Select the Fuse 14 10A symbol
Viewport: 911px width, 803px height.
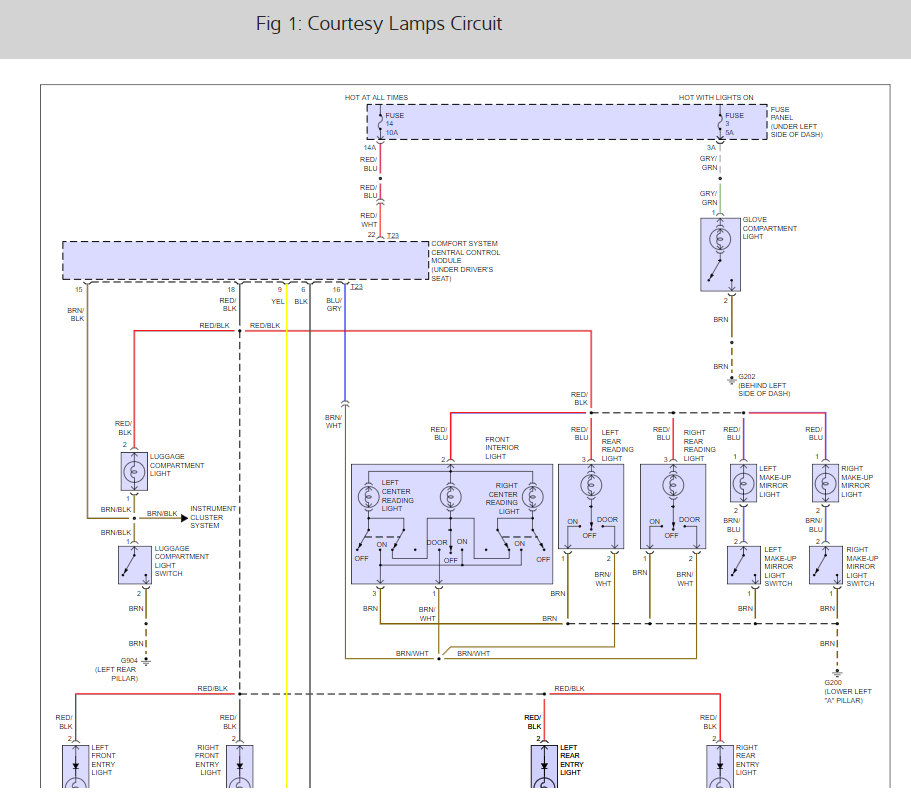(x=381, y=123)
